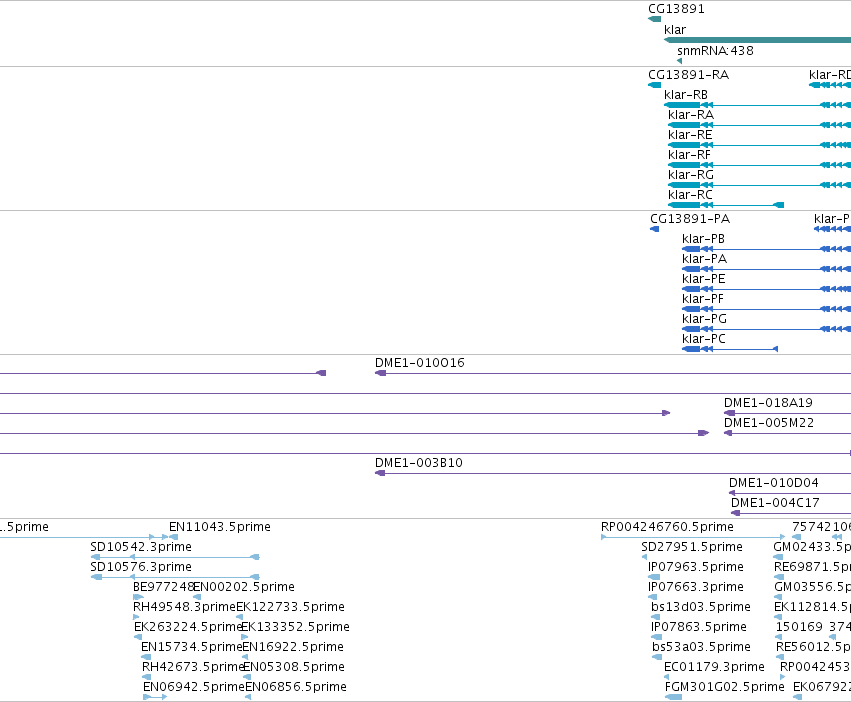Click the klar-RE transcript label
This screenshot has width=851, height=702.
click(x=690, y=135)
